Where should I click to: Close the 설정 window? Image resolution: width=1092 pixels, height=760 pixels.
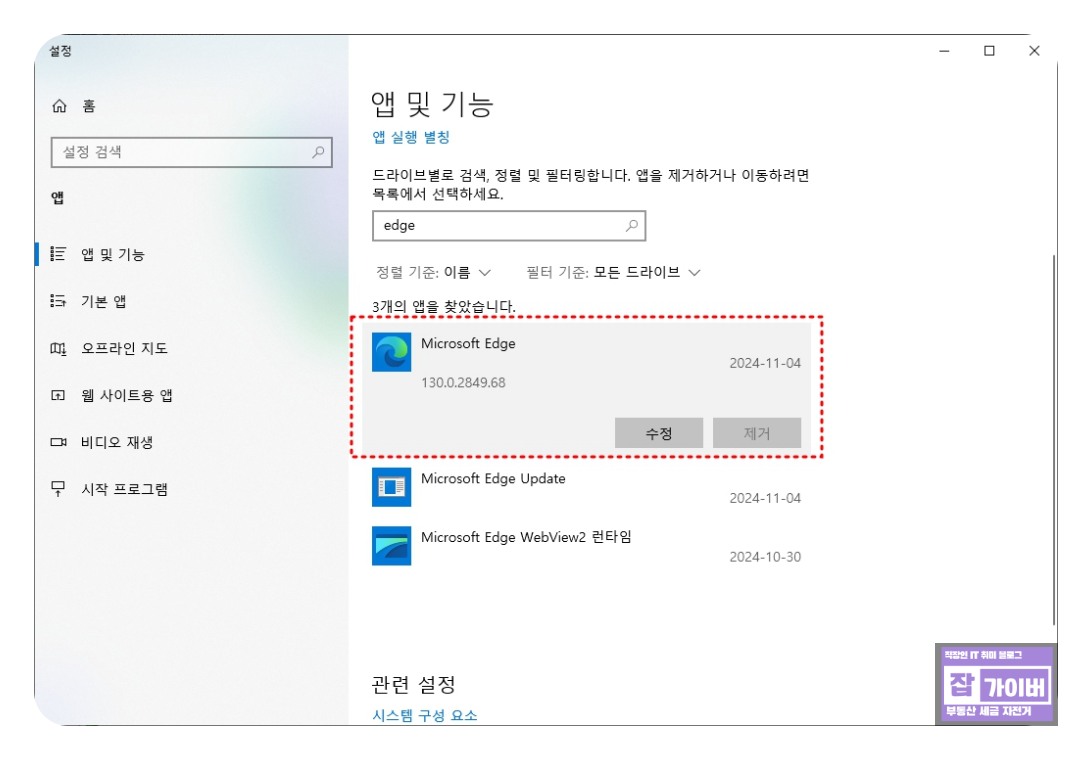tap(1034, 51)
